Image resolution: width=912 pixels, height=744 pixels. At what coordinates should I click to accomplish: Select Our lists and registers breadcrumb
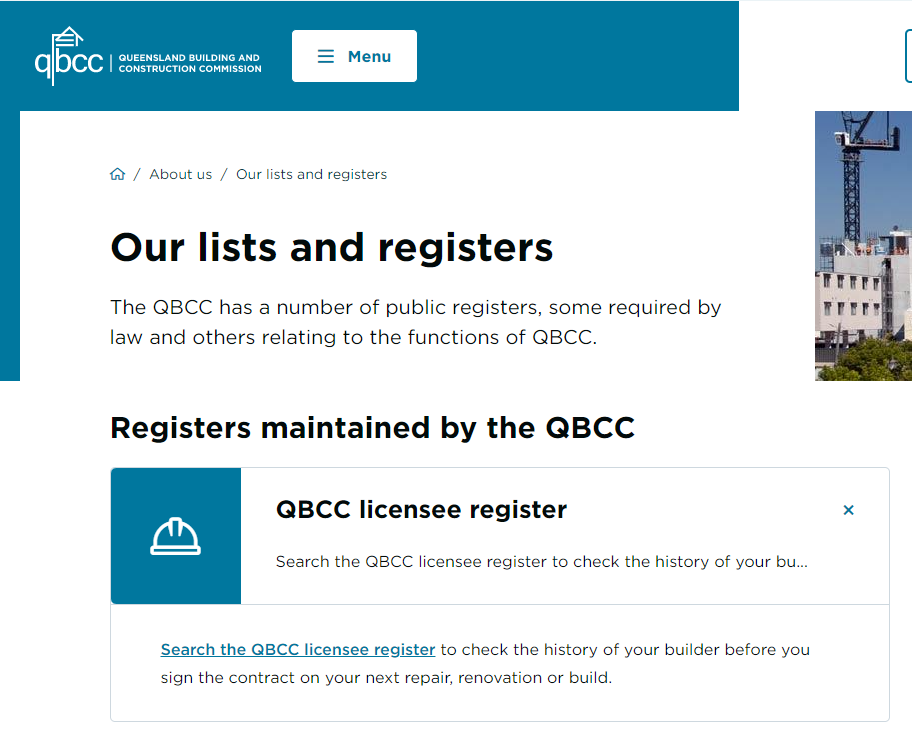click(311, 174)
